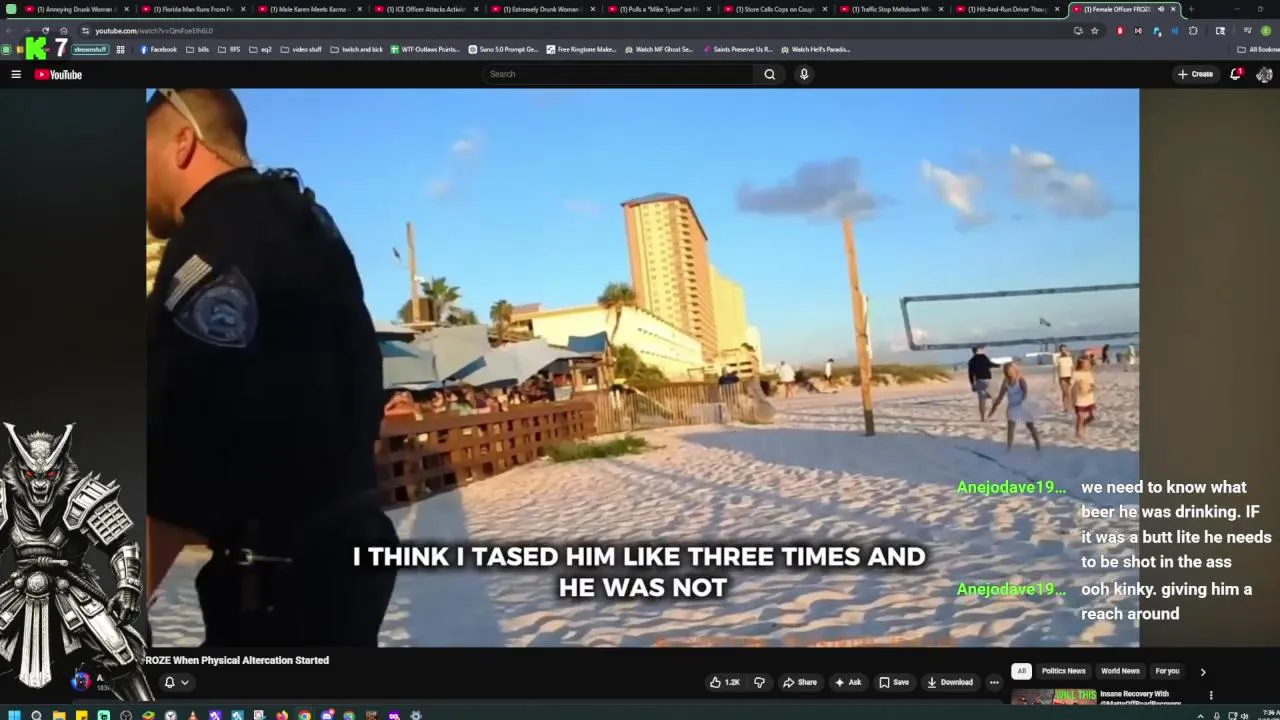
Task: Select the World News chip
Action: 1120,671
